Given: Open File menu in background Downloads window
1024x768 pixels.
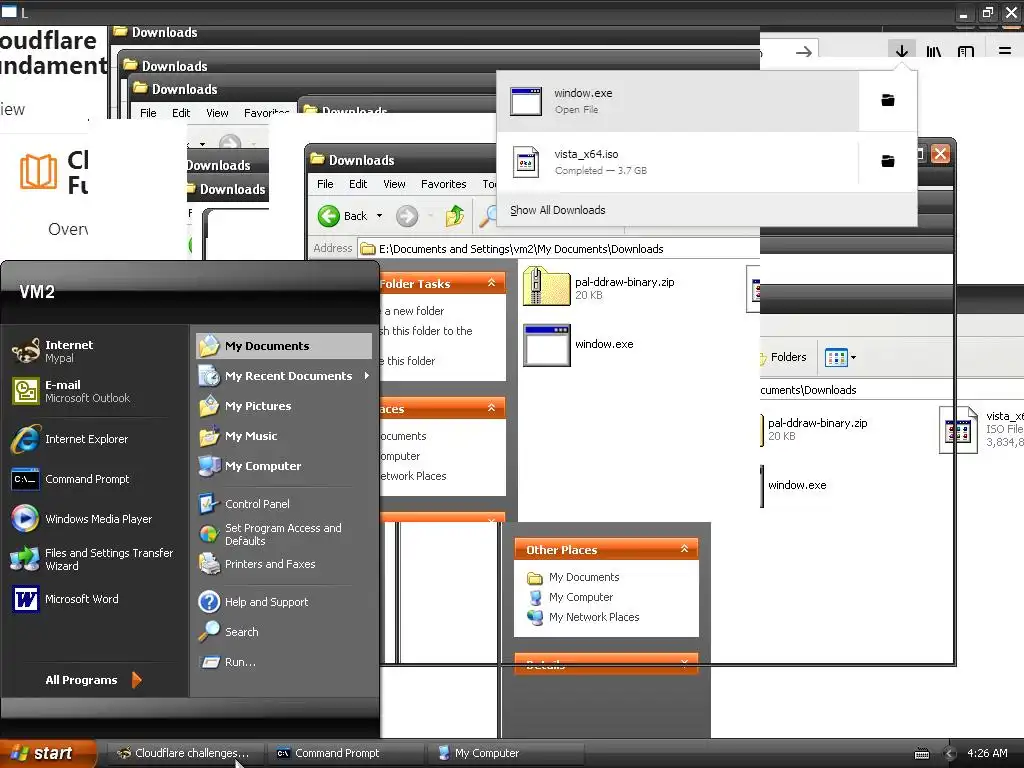Looking at the screenshot, I should (148, 113).
